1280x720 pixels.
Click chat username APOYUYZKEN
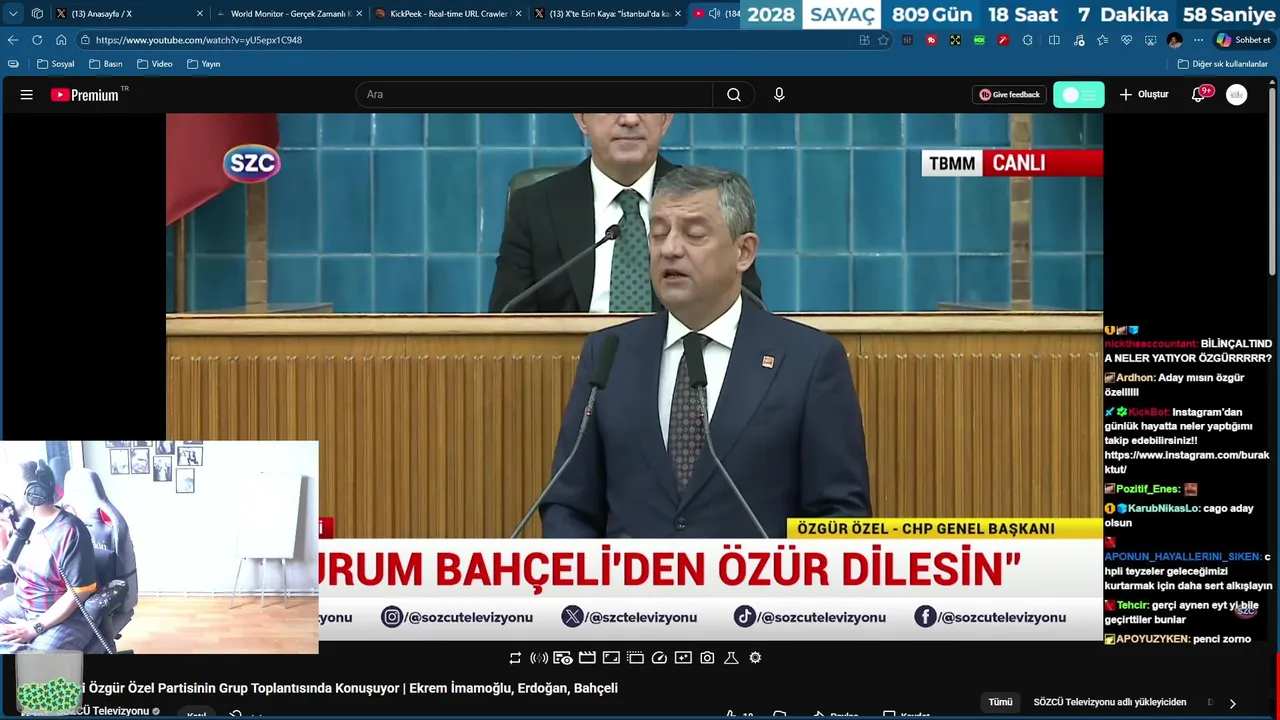[1152, 638]
